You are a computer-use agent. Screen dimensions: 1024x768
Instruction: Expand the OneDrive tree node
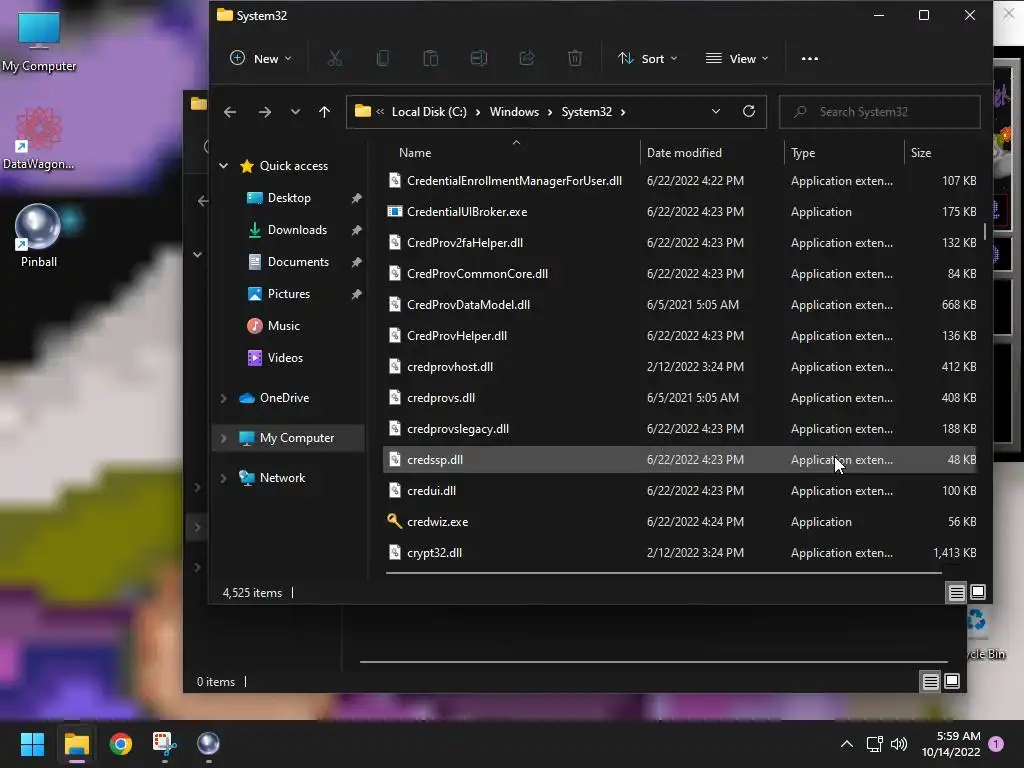point(223,398)
